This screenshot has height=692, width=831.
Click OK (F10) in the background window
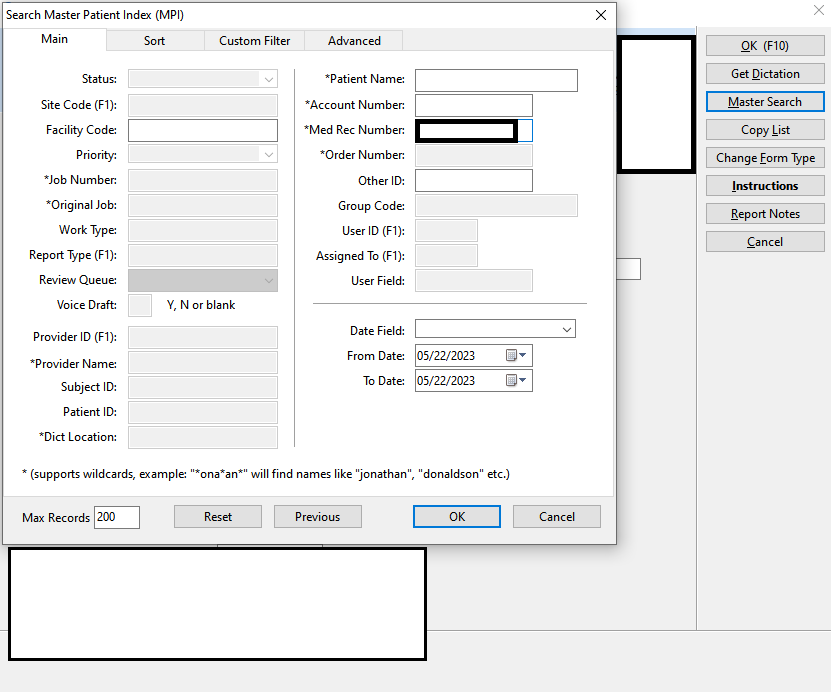pos(765,46)
